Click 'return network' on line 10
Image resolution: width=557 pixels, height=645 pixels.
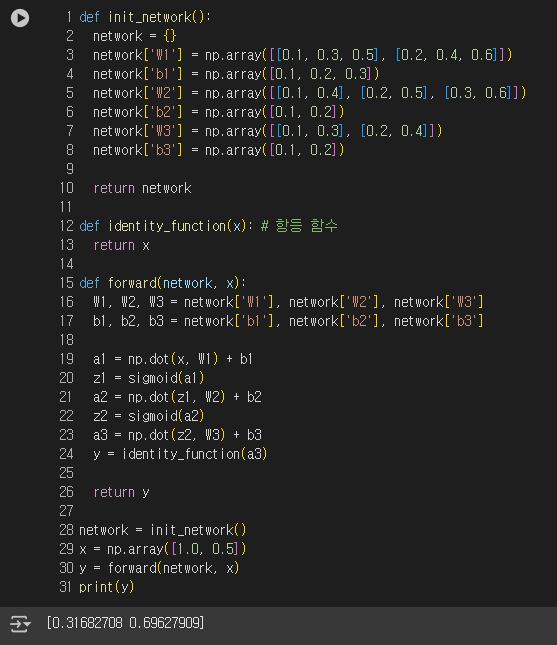(142, 188)
